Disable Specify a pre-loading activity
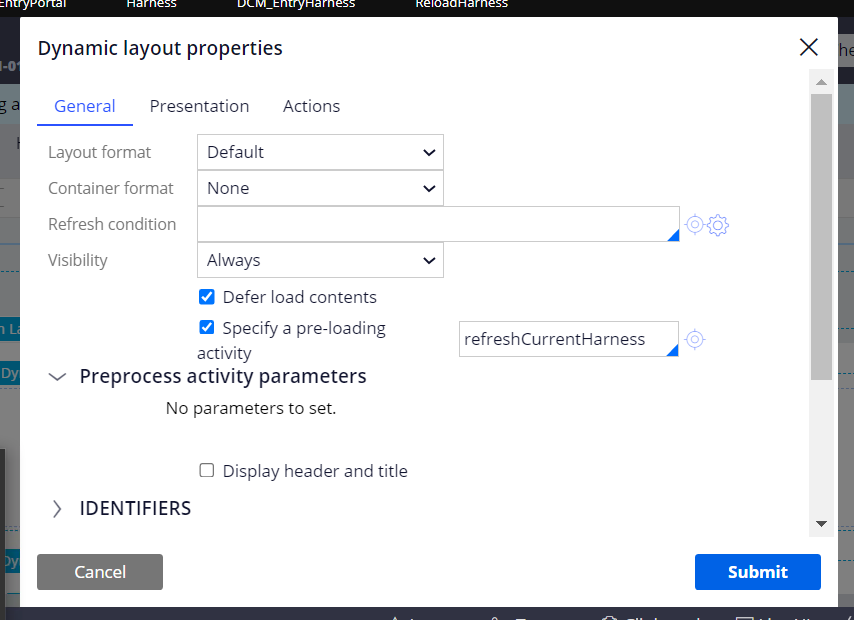Screen dimensions: 854x620 click(206, 327)
